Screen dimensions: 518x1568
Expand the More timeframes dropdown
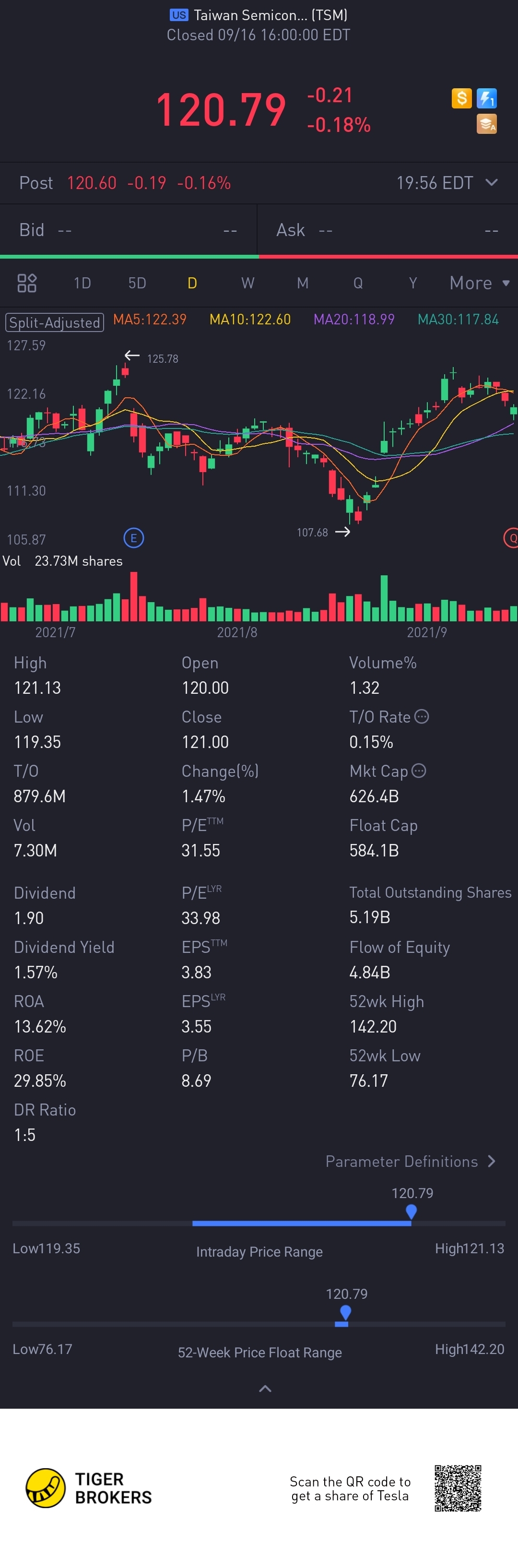coord(479,283)
